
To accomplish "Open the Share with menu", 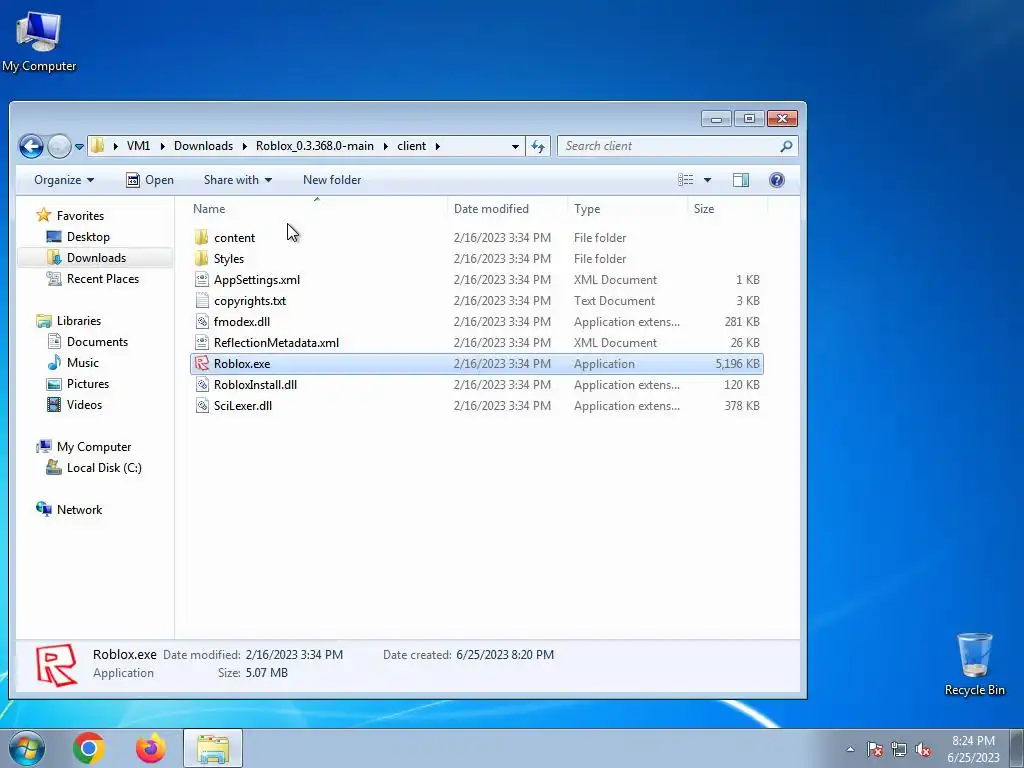I will coord(238,180).
